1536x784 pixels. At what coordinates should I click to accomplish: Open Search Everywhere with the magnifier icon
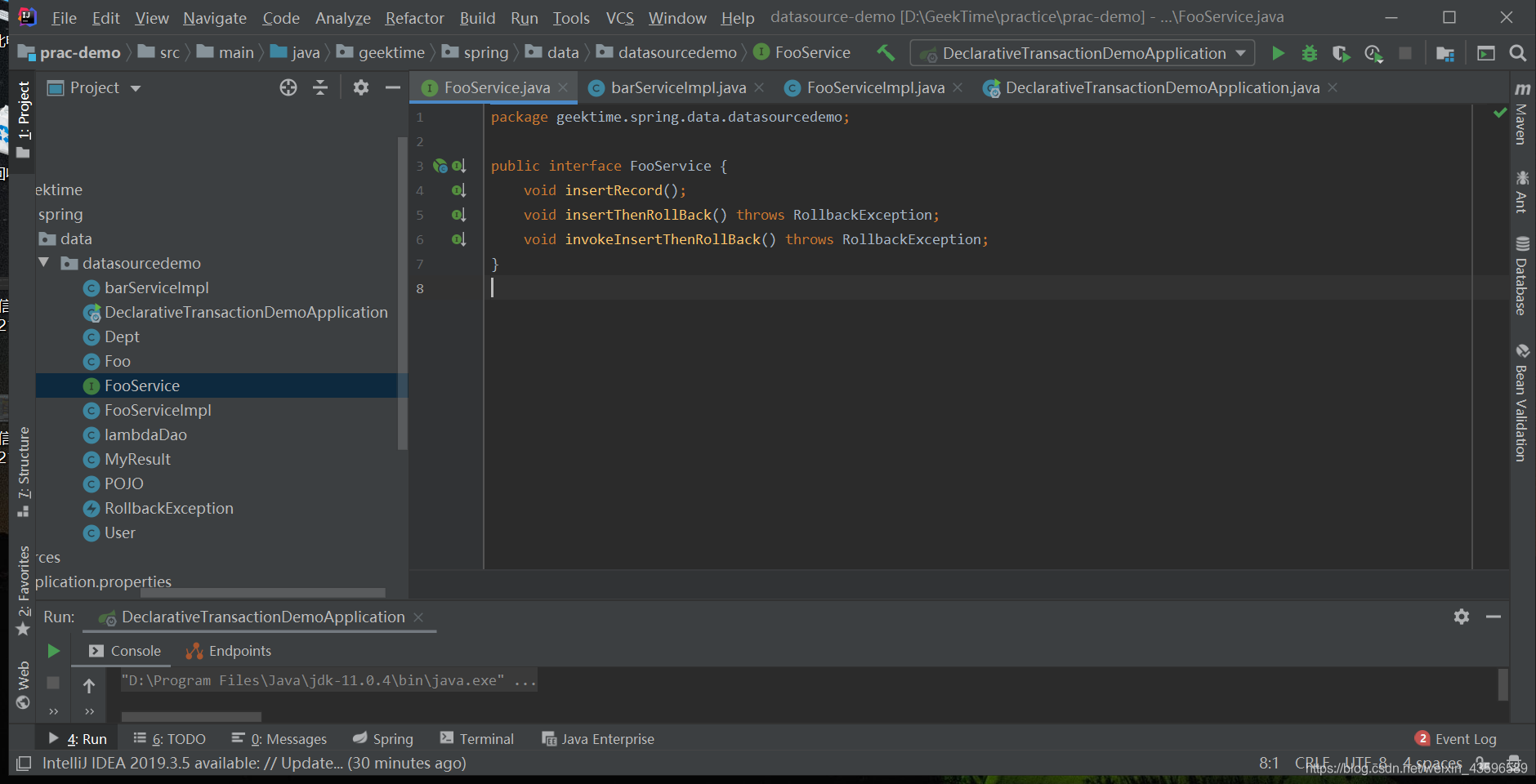1518,53
